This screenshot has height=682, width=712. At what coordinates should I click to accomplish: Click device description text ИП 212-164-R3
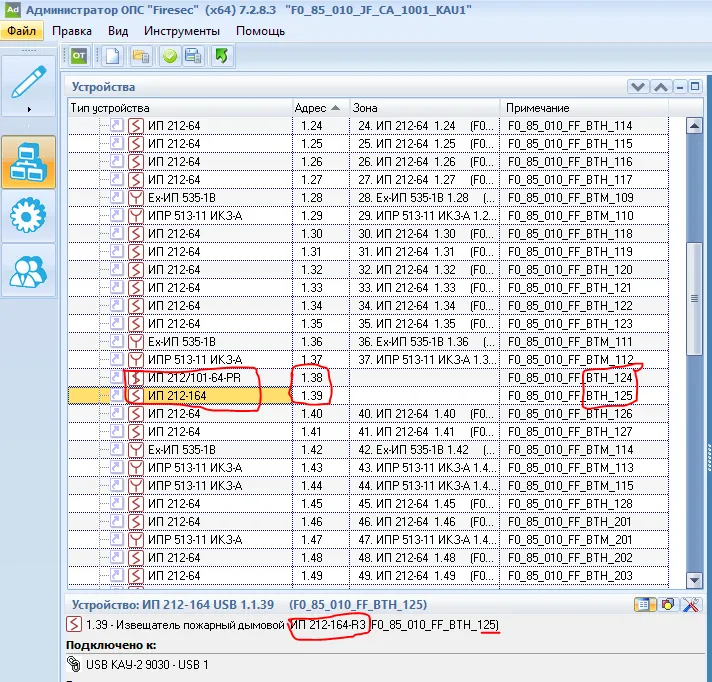tap(328, 625)
